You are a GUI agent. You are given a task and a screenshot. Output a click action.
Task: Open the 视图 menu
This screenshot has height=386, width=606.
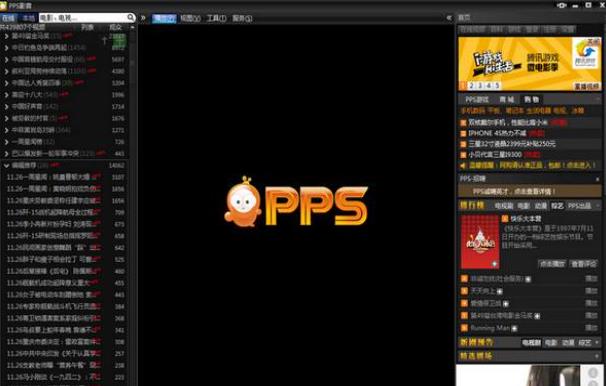pyautogui.click(x=190, y=18)
